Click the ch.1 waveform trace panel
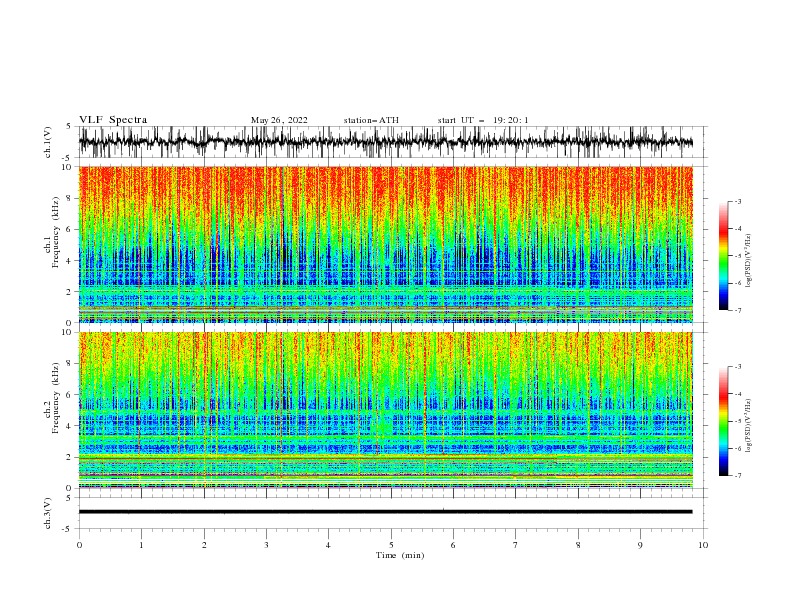792x612 pixels. click(385, 142)
